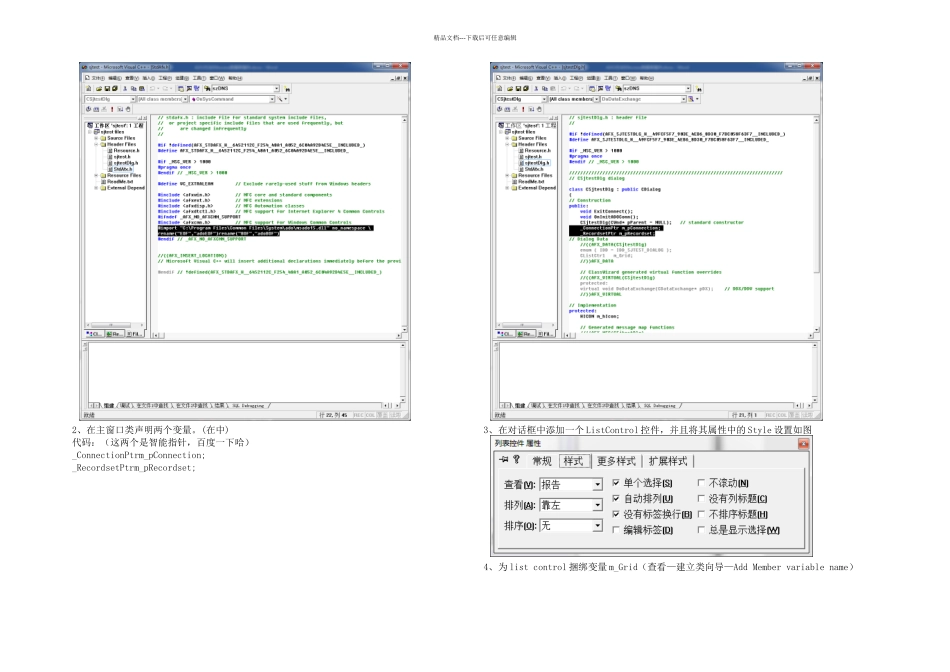Click the Save icon in right Visual C++ window

518,88
